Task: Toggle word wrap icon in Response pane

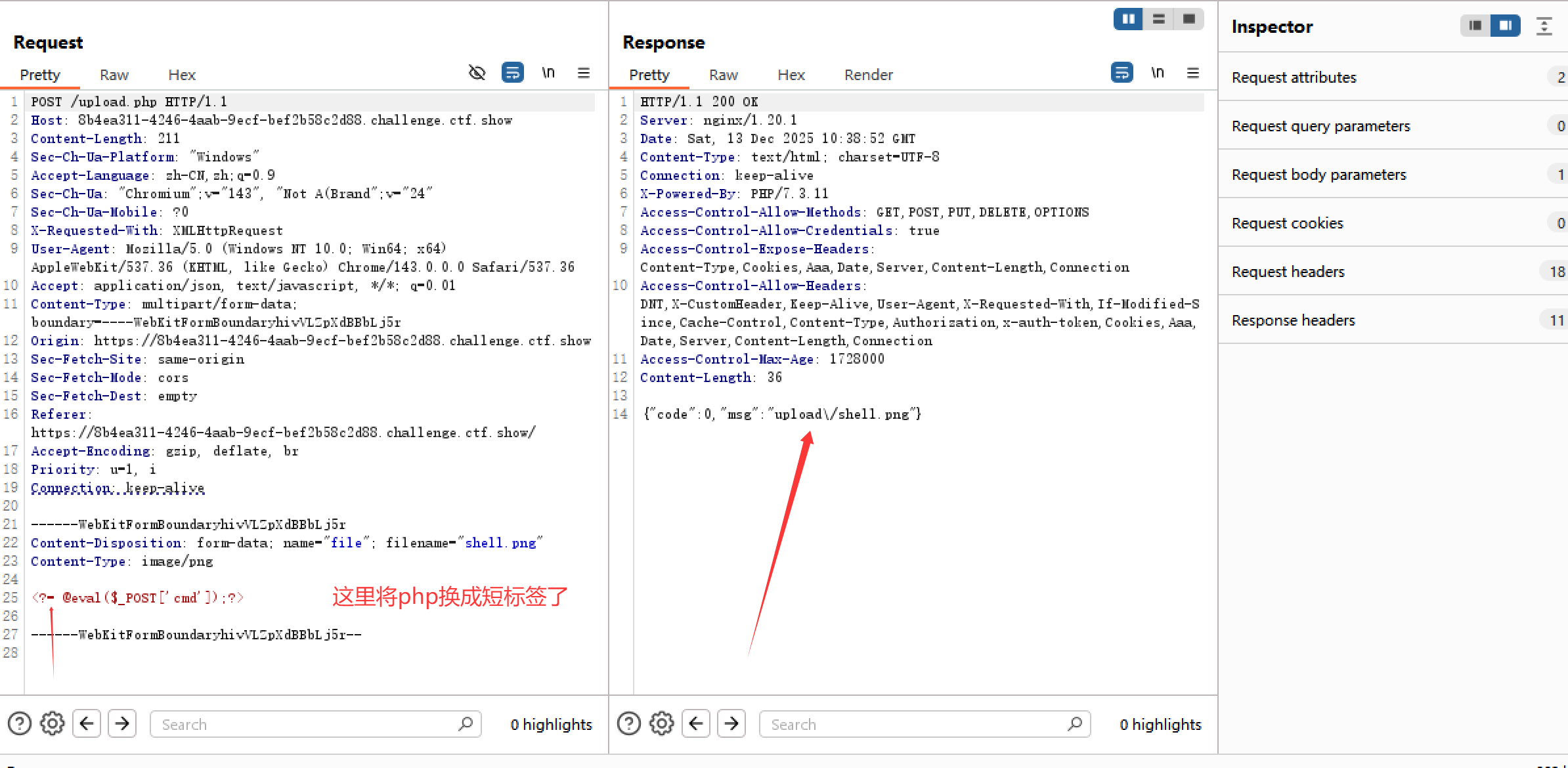Action: [x=1122, y=73]
